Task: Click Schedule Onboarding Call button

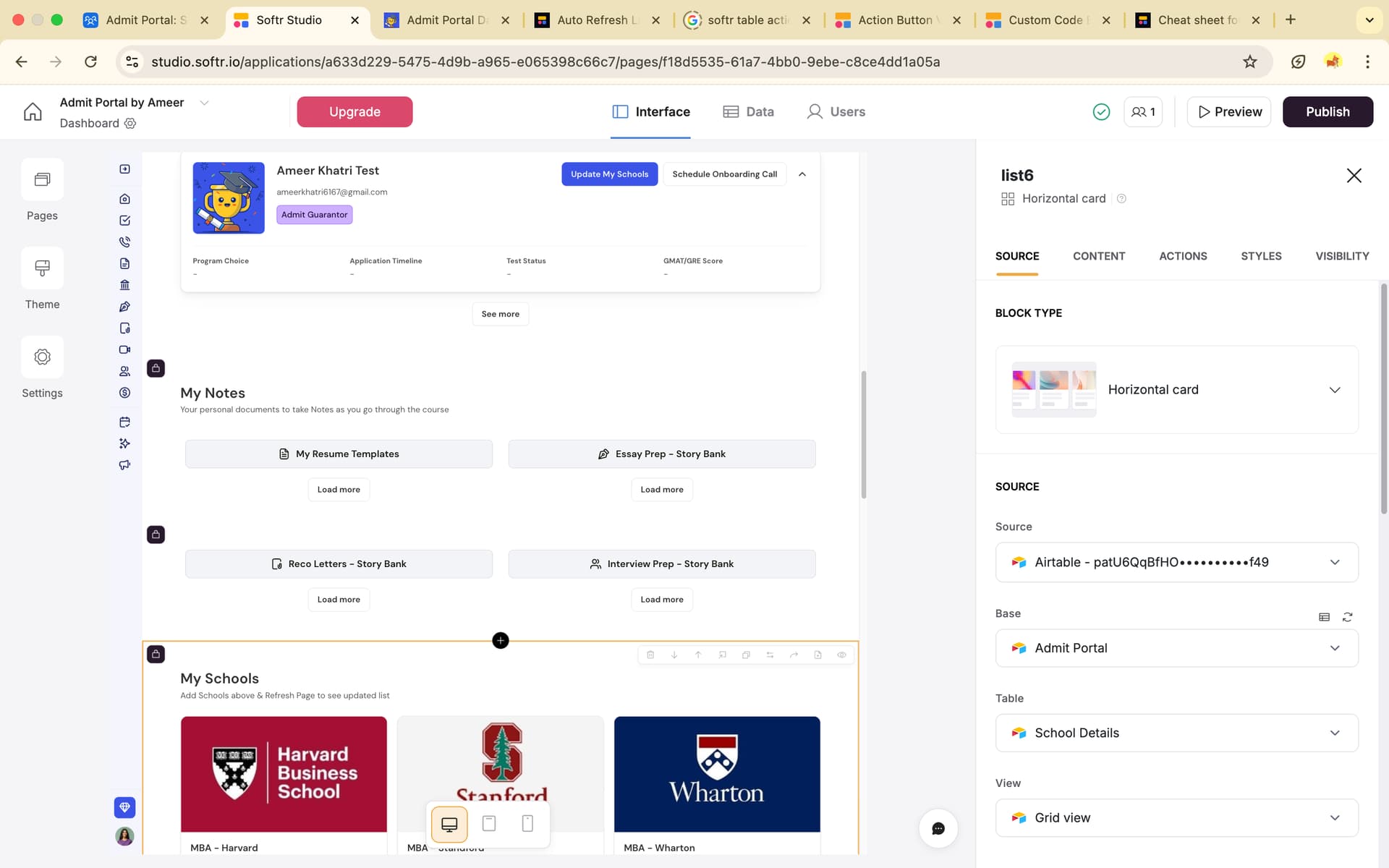Action: click(724, 174)
